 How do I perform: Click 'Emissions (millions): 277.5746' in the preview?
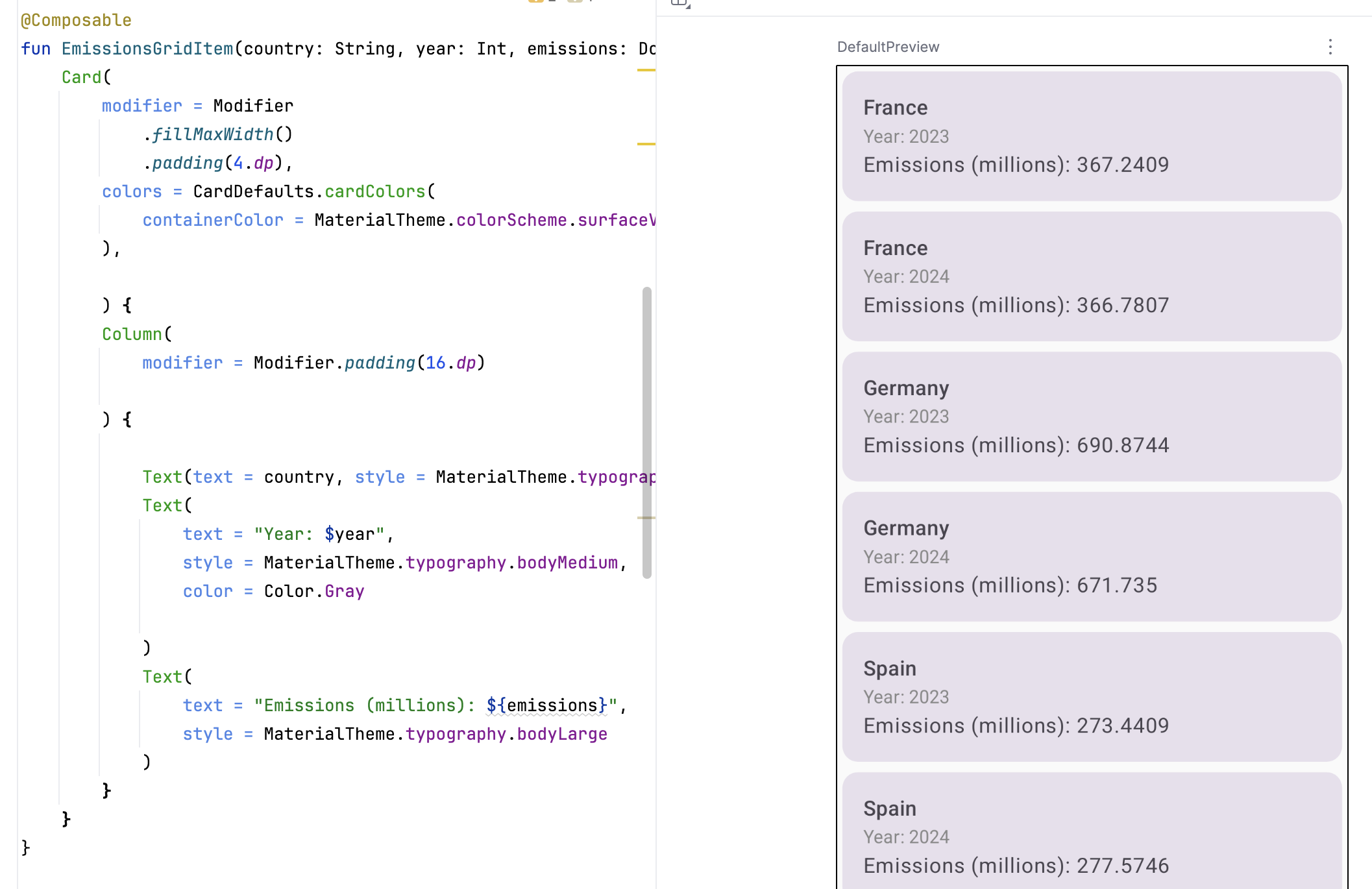click(x=1016, y=866)
